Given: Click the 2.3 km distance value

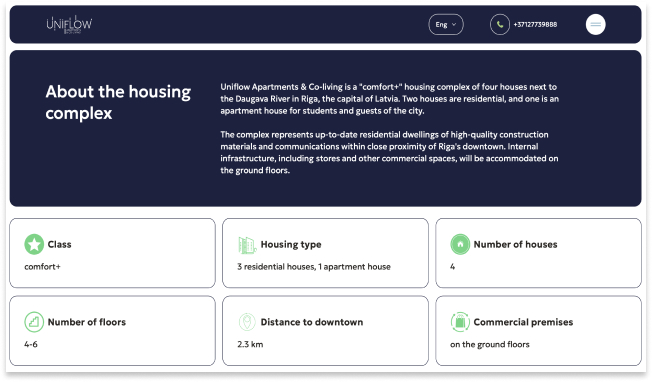Looking at the screenshot, I should pos(250,344).
